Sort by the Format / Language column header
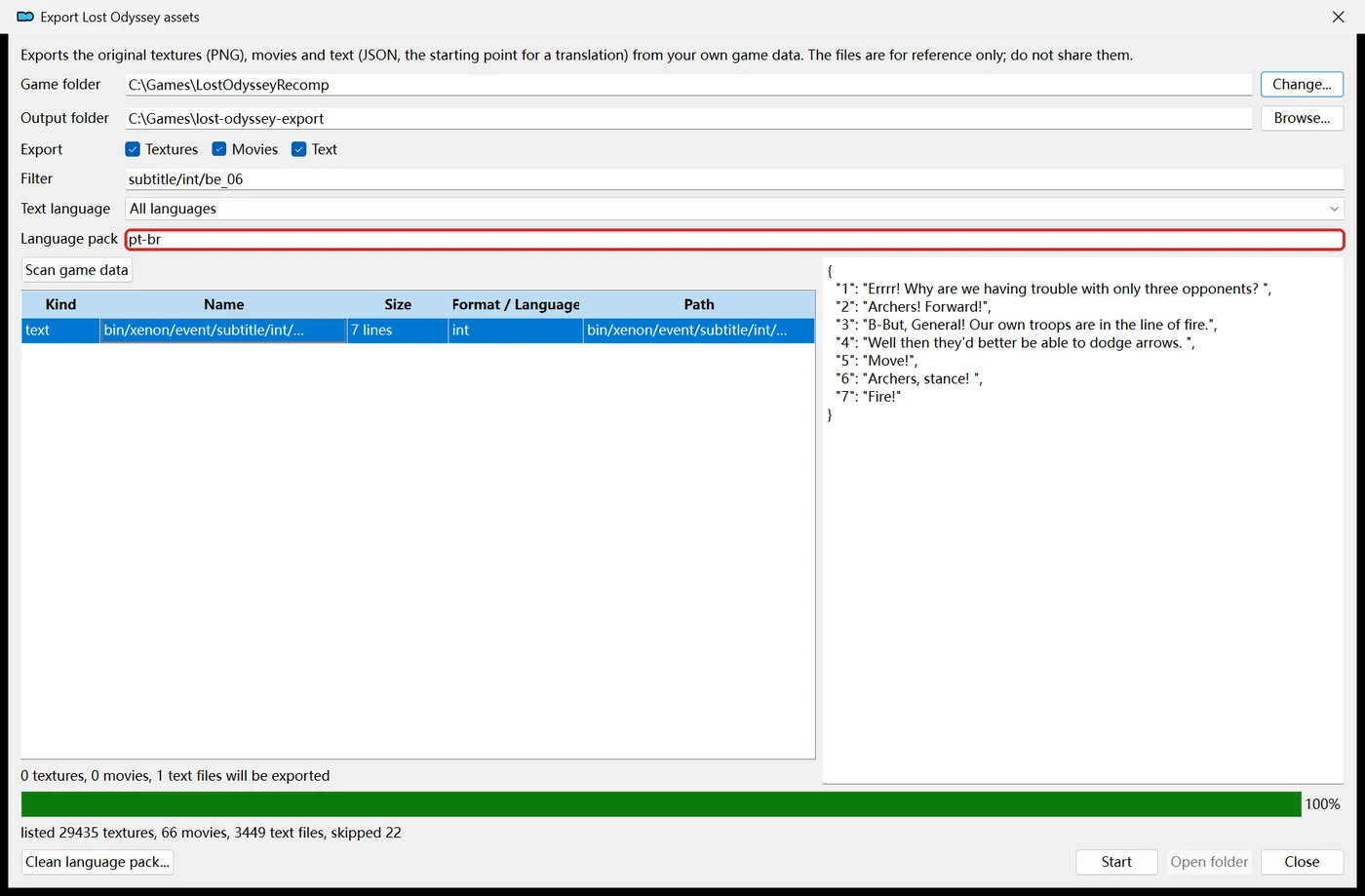The height and width of the screenshot is (896, 1365). (x=515, y=304)
